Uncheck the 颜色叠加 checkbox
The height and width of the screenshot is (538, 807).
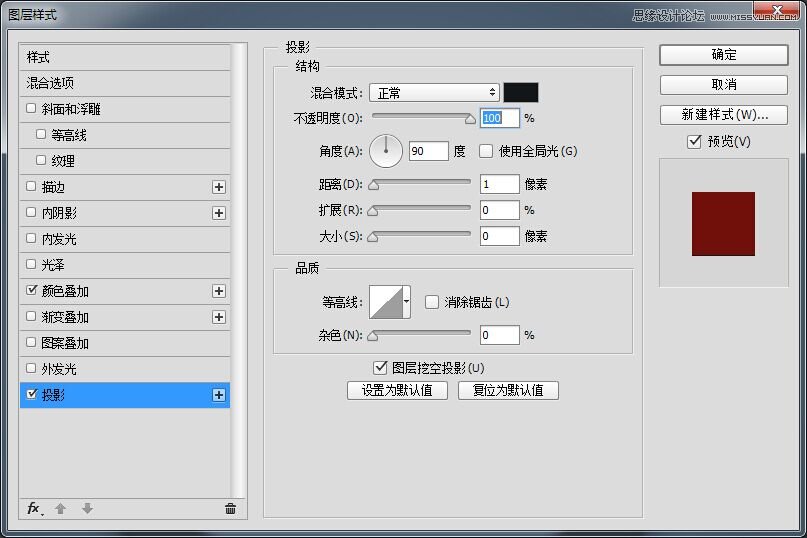31,290
